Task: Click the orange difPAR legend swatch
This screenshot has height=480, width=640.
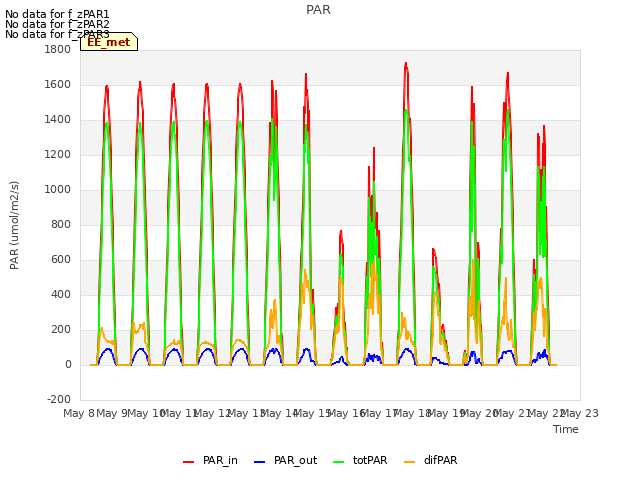Action: click(x=409, y=462)
